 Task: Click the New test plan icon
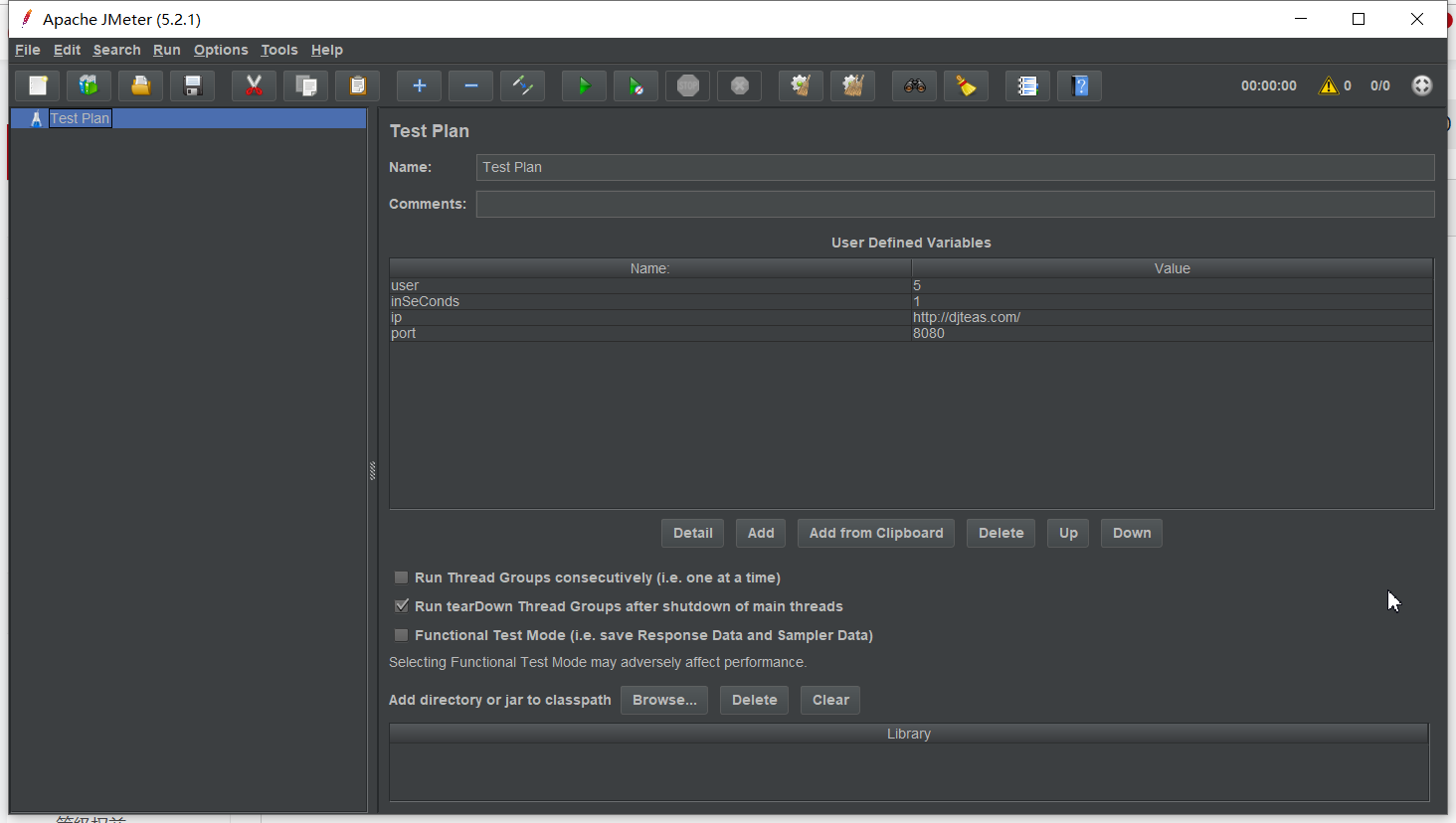(x=38, y=85)
